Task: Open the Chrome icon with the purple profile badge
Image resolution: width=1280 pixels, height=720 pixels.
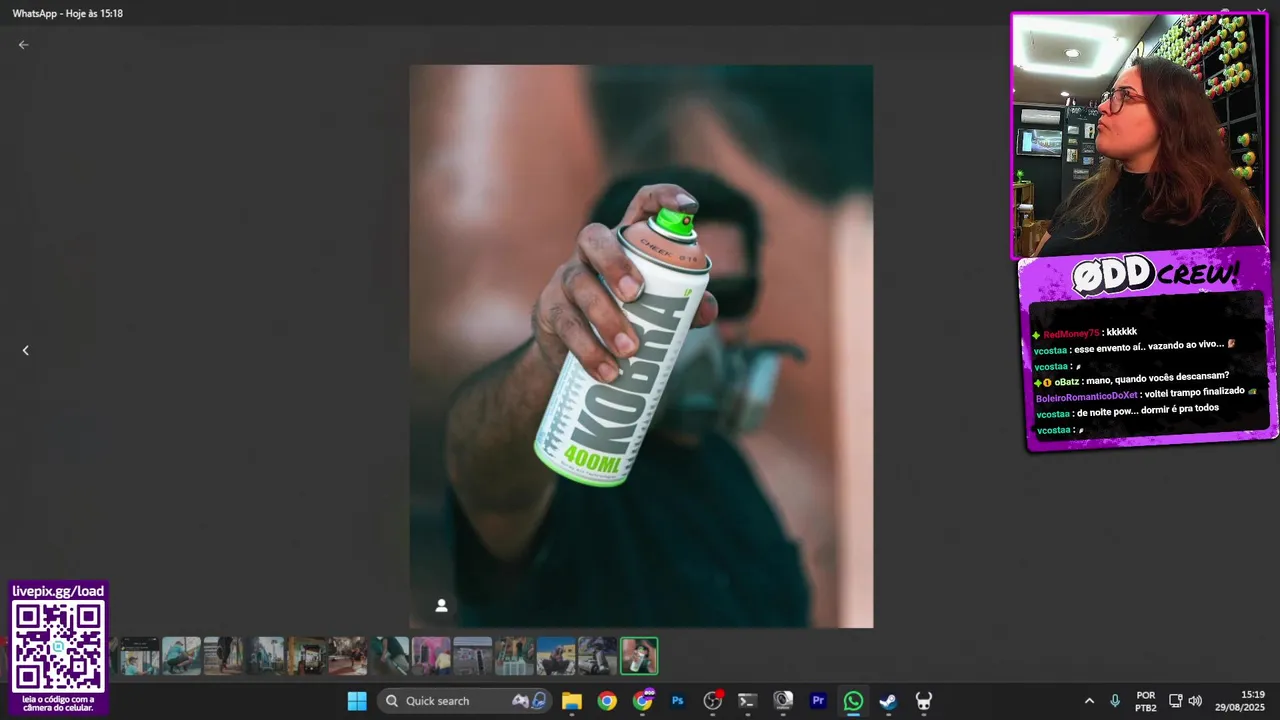Action: coord(643,701)
